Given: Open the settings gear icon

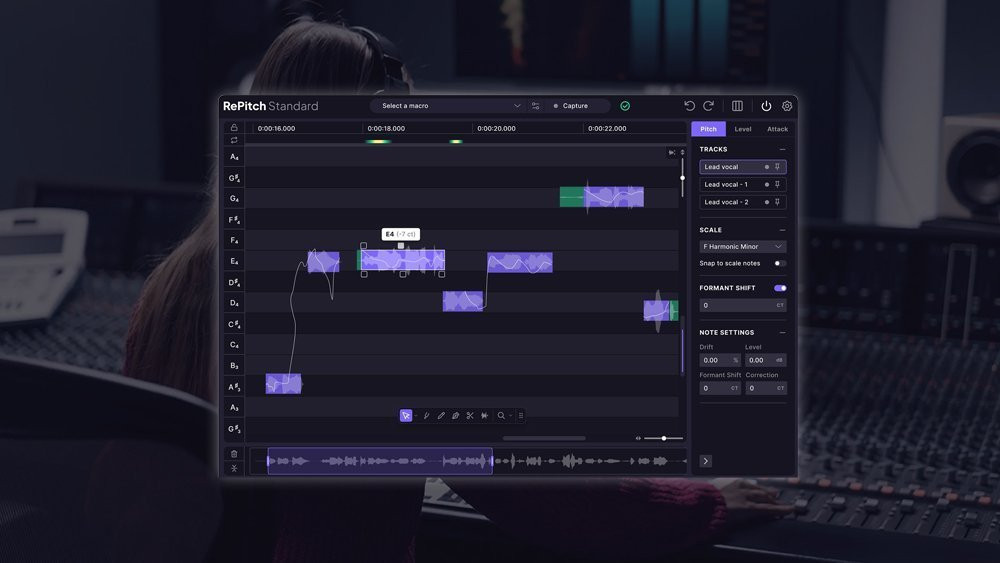Looking at the screenshot, I should 787,106.
